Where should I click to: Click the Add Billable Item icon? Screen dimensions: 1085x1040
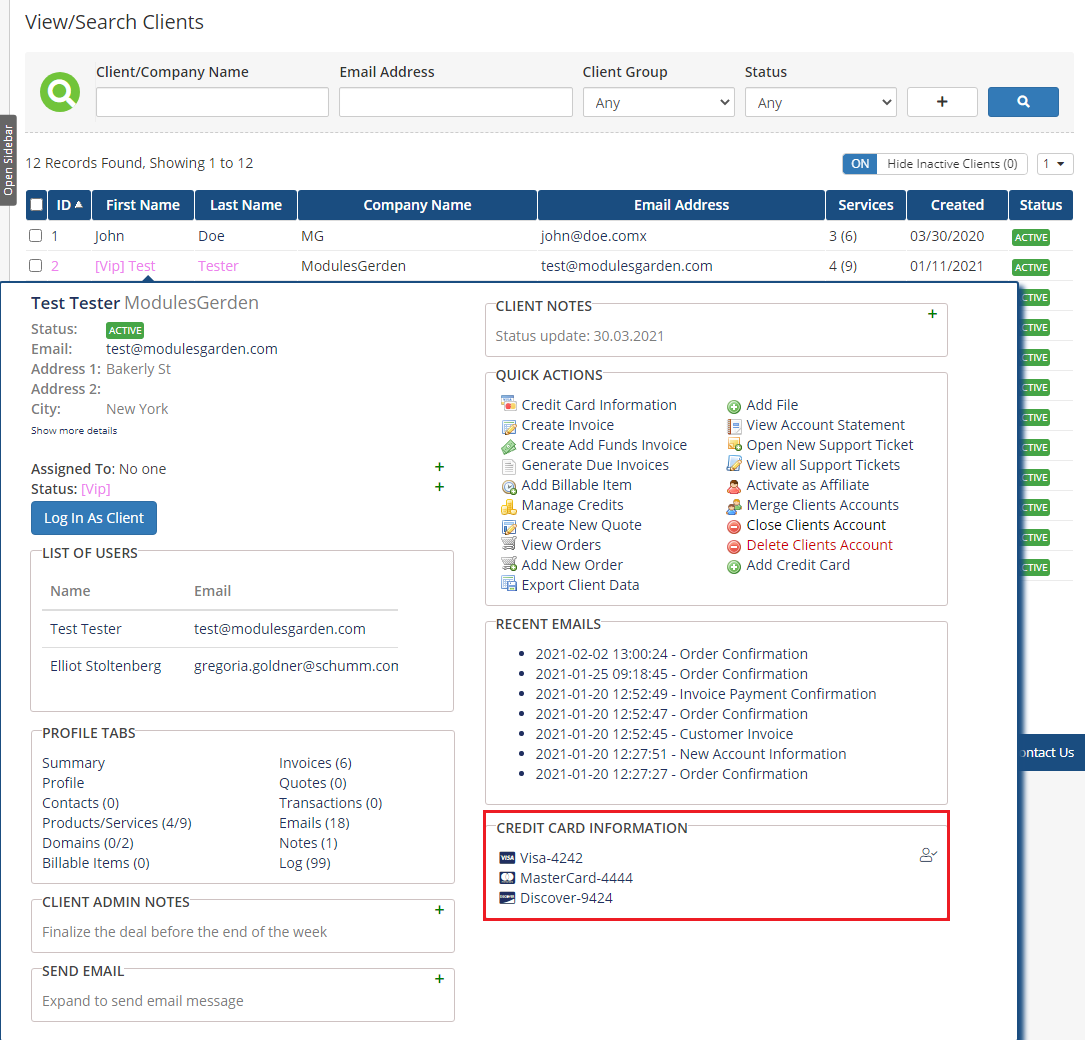point(509,486)
